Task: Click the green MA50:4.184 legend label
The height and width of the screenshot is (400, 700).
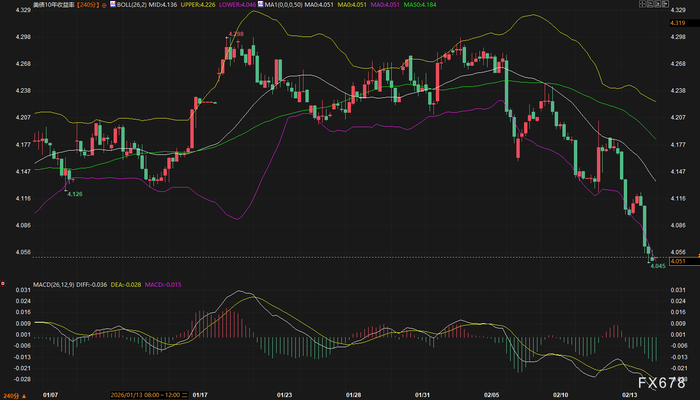Action: [420, 4]
